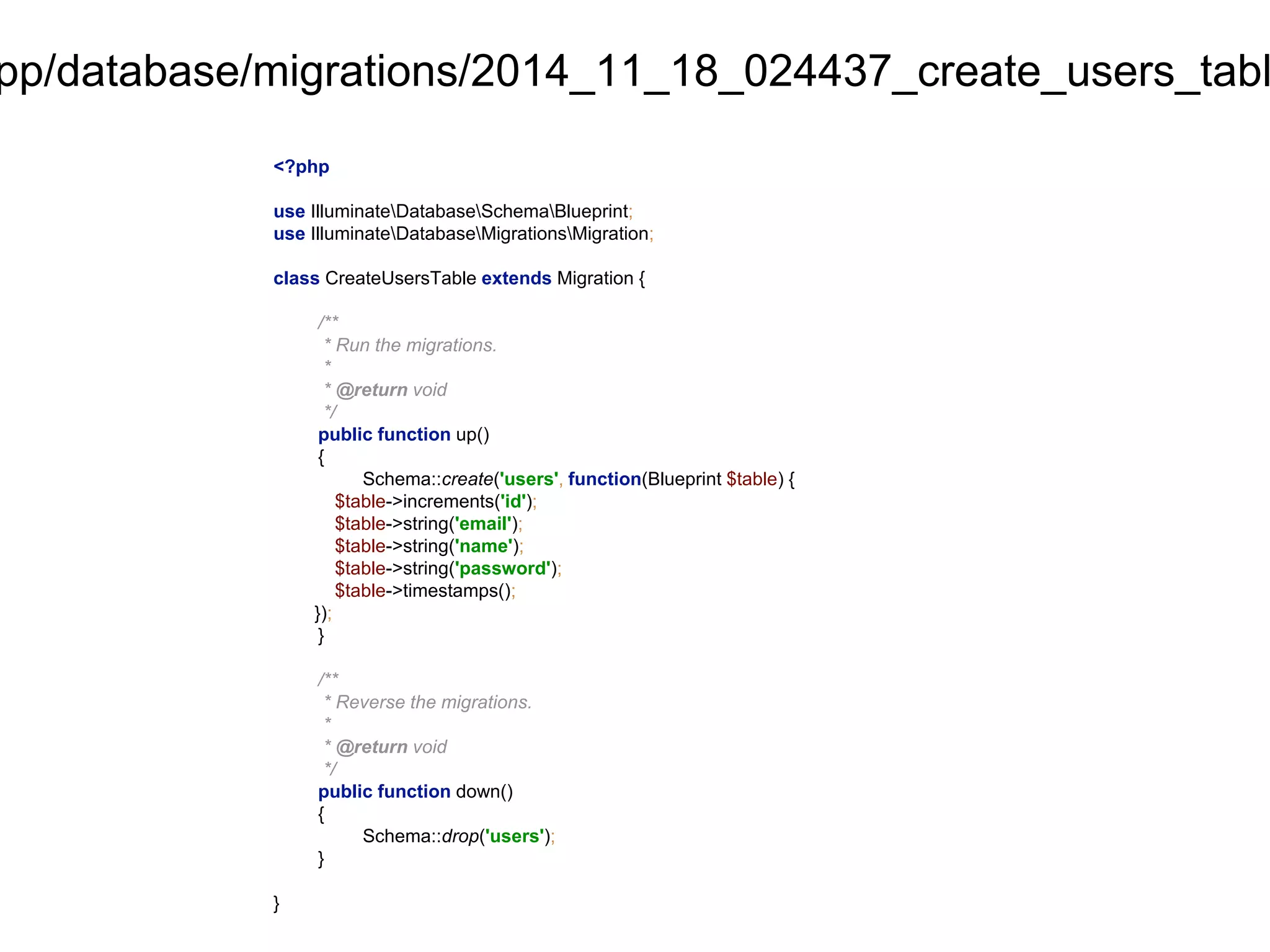Click the $table->increments('id') line

pos(435,501)
